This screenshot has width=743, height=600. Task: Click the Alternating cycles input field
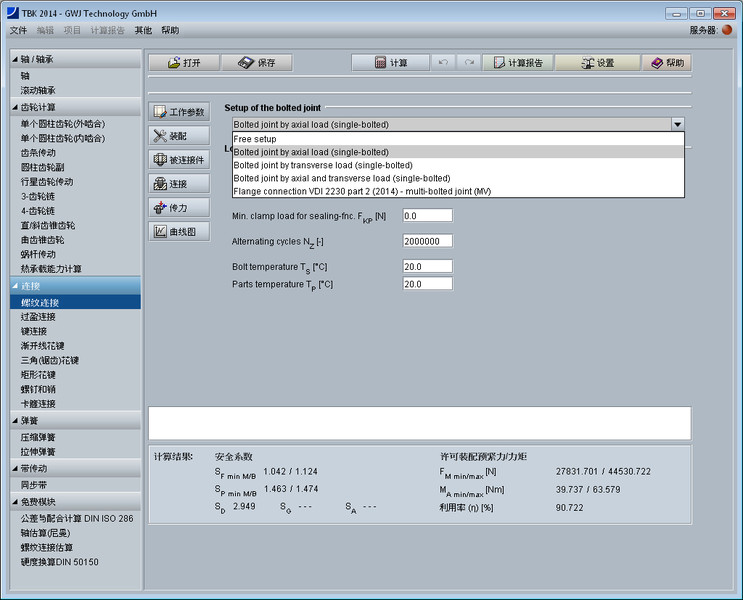click(427, 241)
